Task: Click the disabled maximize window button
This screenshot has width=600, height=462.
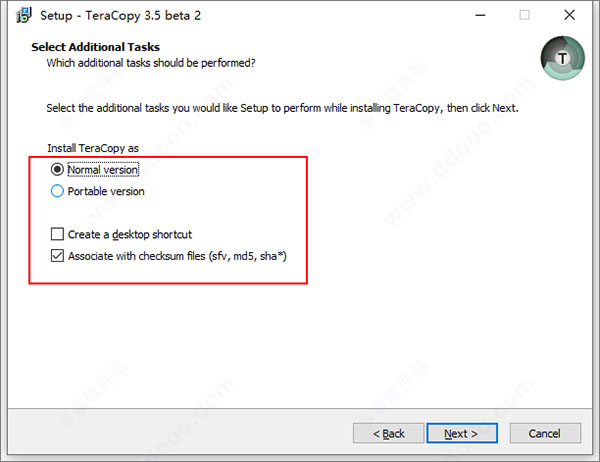Action: [524, 15]
